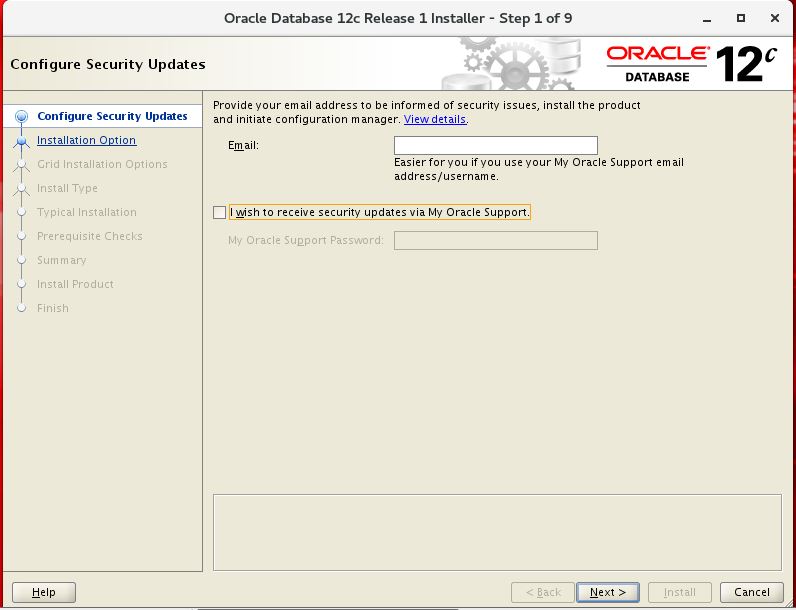Click the My Oracle Support Password field
This screenshot has height=610, width=796.
tap(495, 241)
